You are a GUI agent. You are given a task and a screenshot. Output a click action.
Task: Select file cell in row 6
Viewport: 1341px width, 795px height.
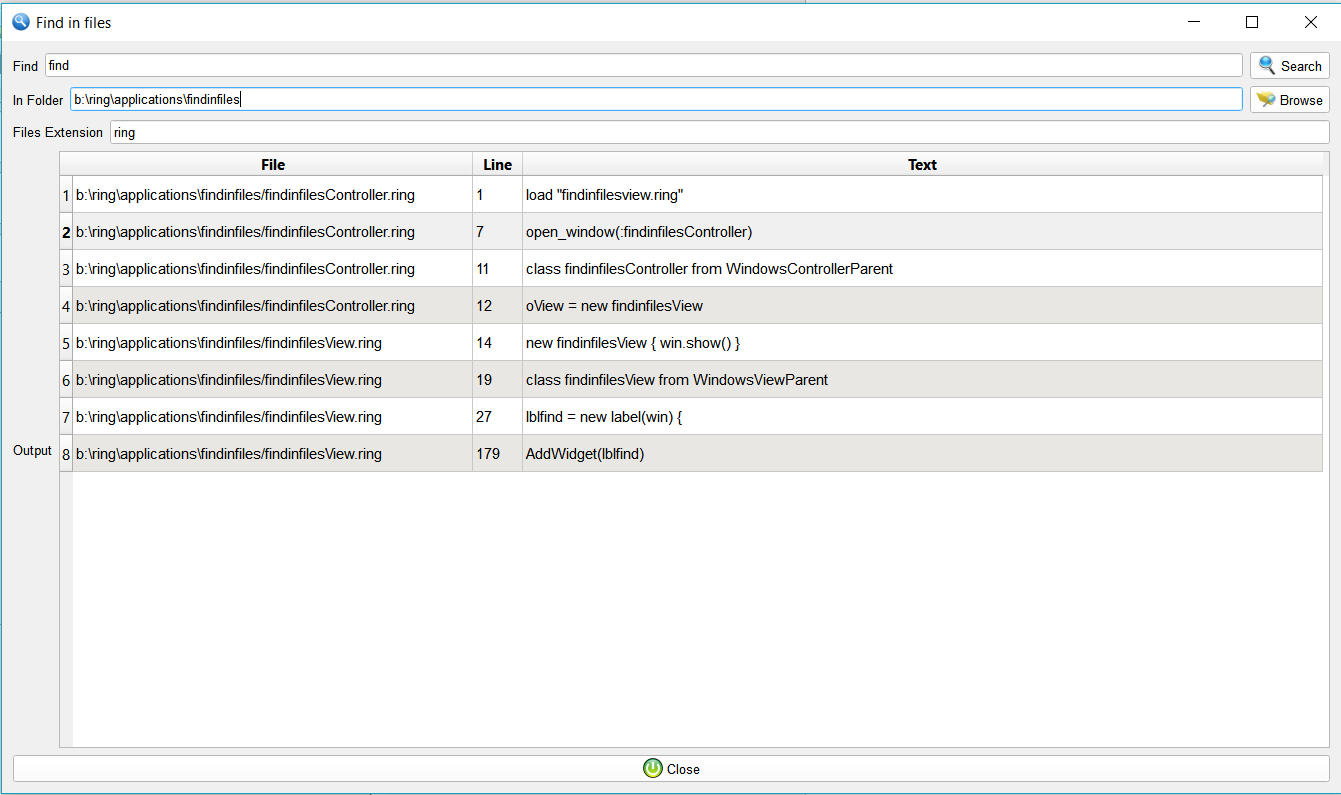point(273,380)
